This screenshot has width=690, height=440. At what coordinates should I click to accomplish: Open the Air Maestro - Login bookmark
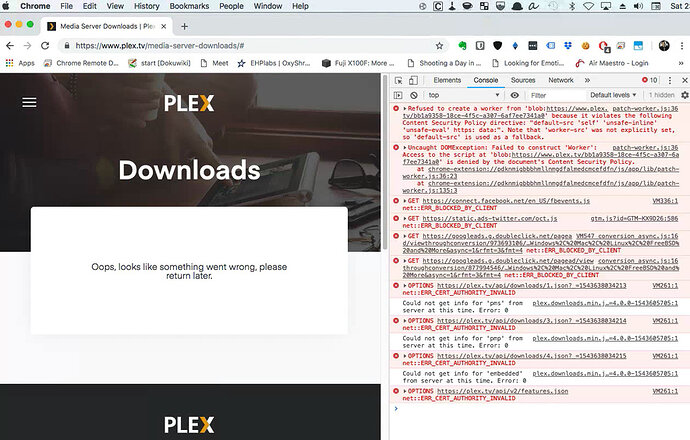point(612,63)
